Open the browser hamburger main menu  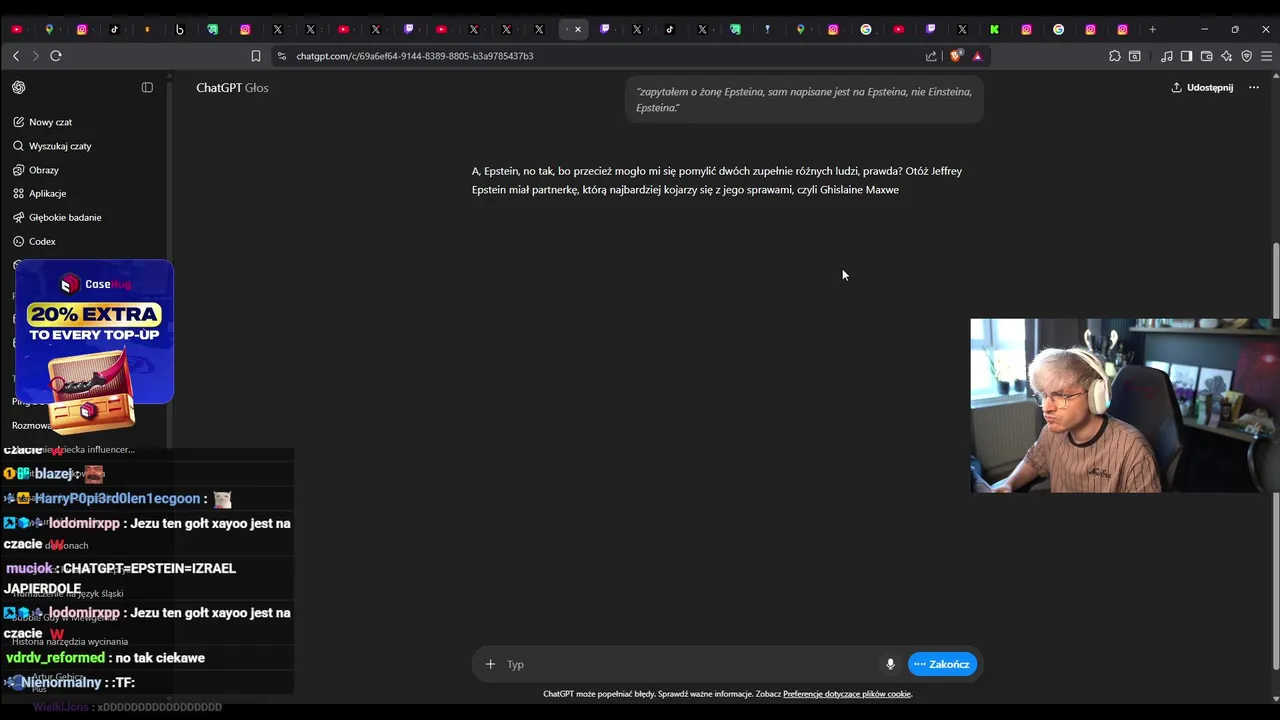(1267, 56)
